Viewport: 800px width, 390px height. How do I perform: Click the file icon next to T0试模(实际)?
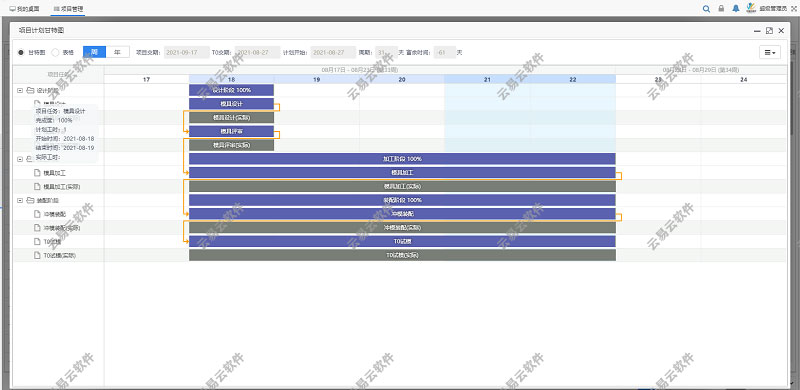[x=37, y=255]
